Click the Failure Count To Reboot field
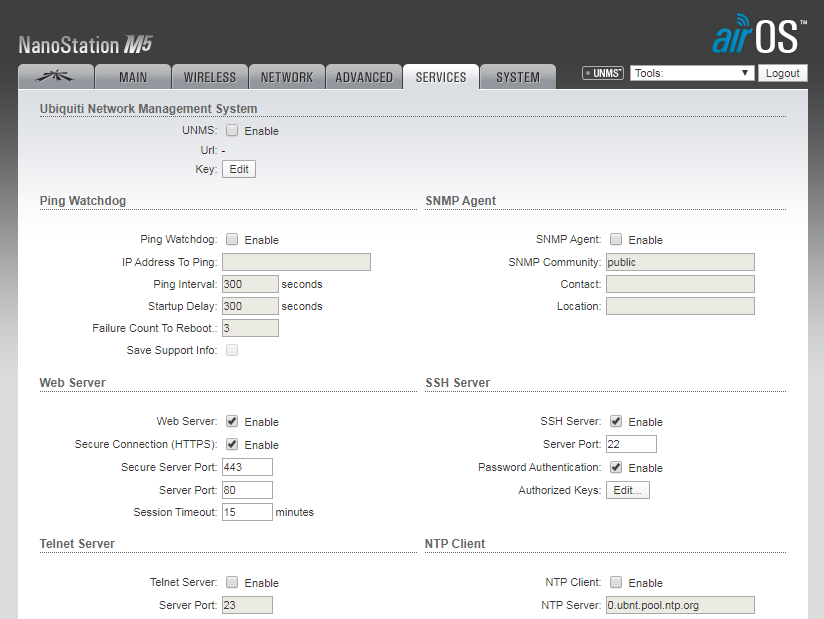 point(250,328)
